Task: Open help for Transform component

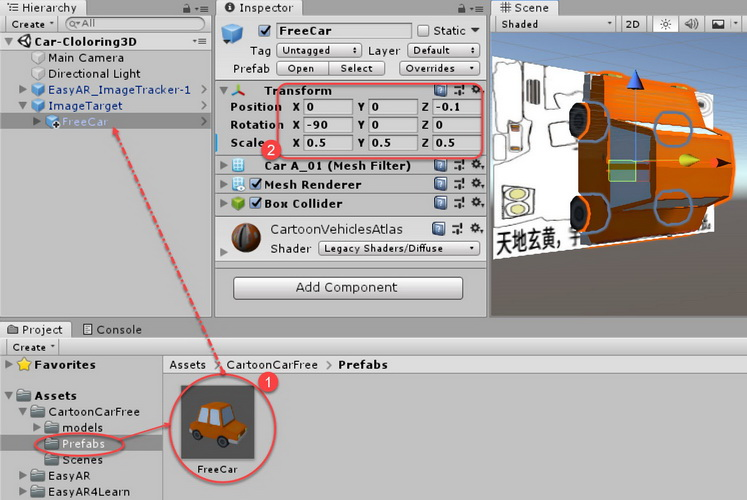Action: (x=440, y=90)
